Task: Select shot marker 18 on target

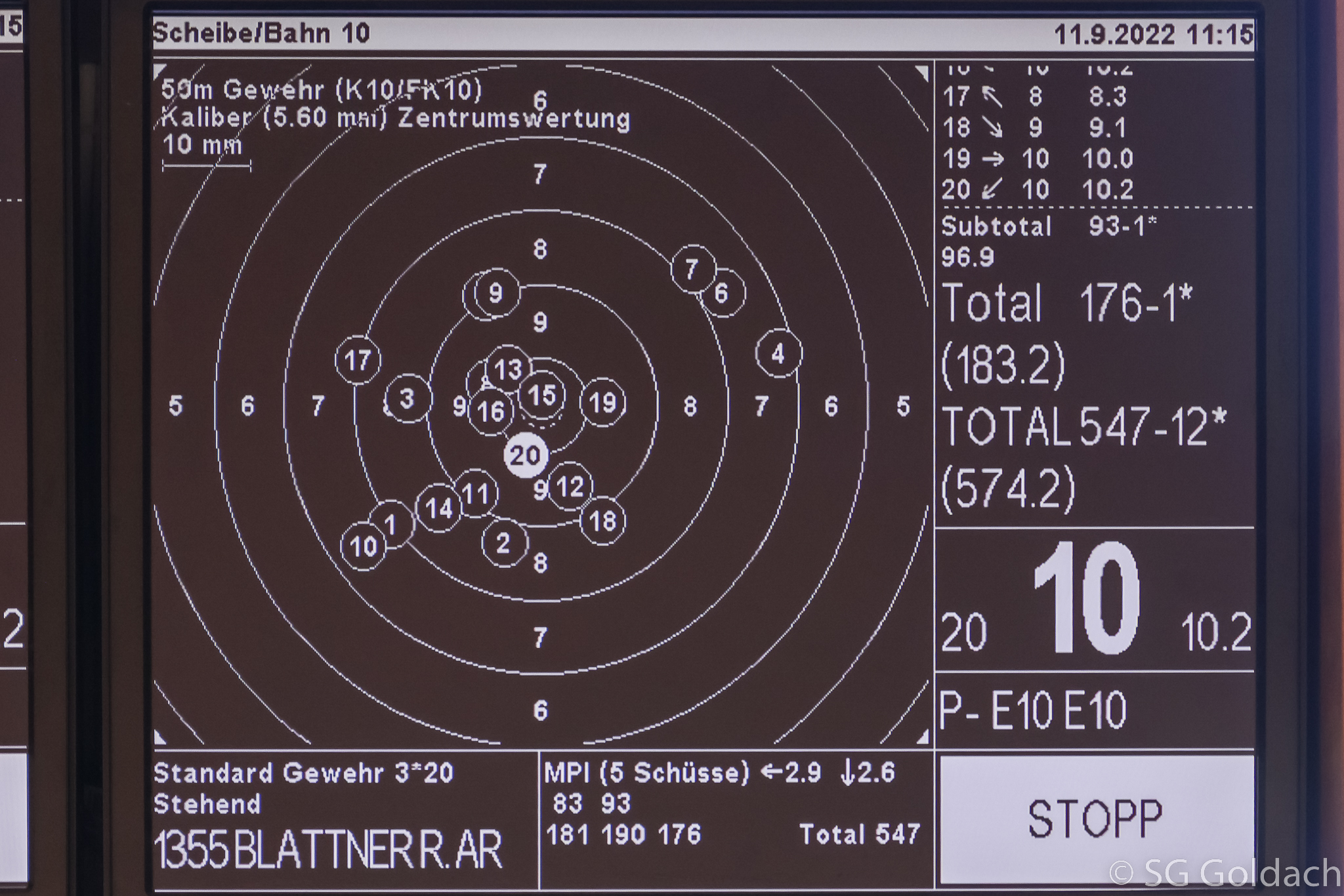Action: [602, 521]
